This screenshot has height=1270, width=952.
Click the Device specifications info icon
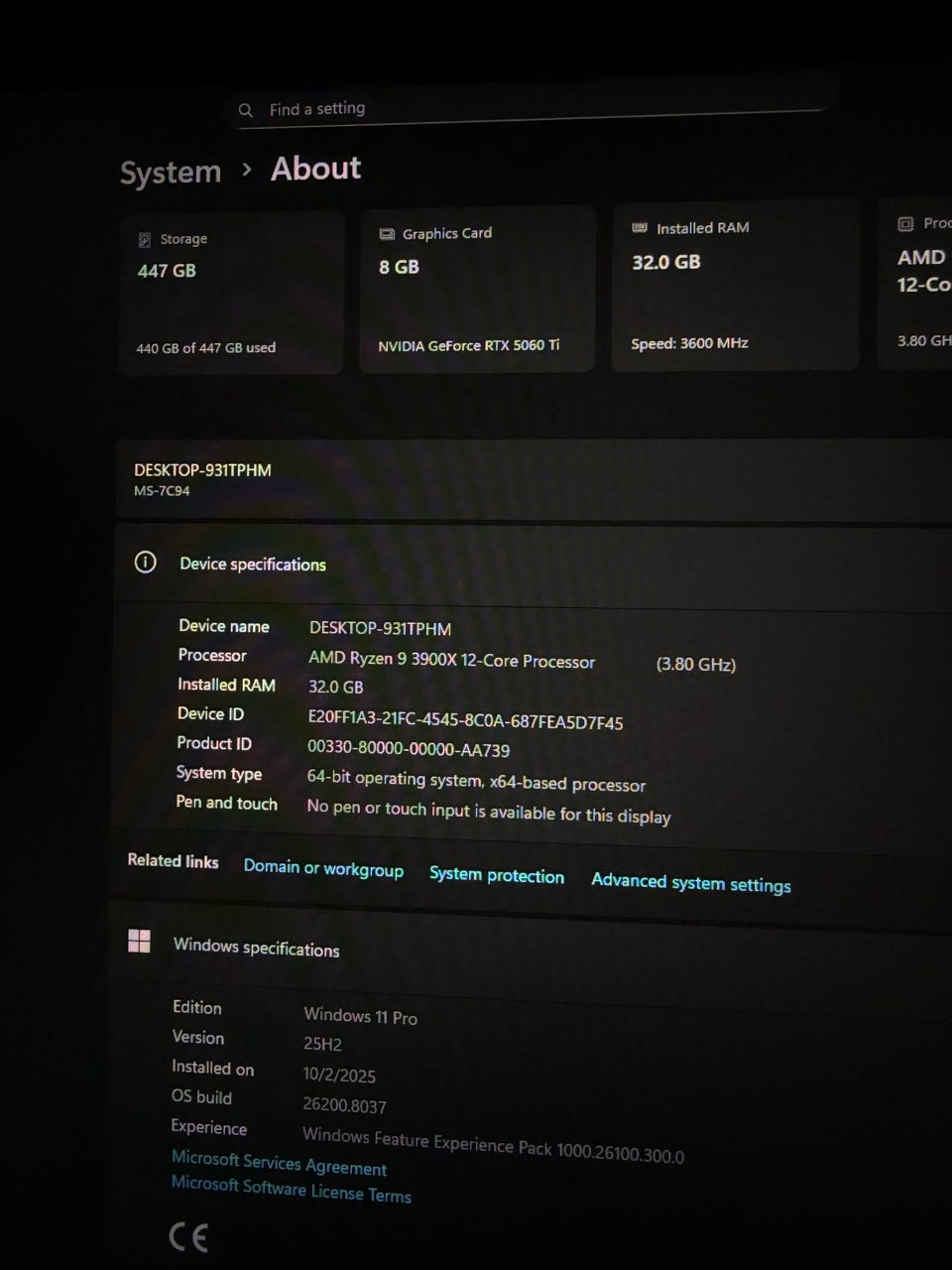coord(146,563)
